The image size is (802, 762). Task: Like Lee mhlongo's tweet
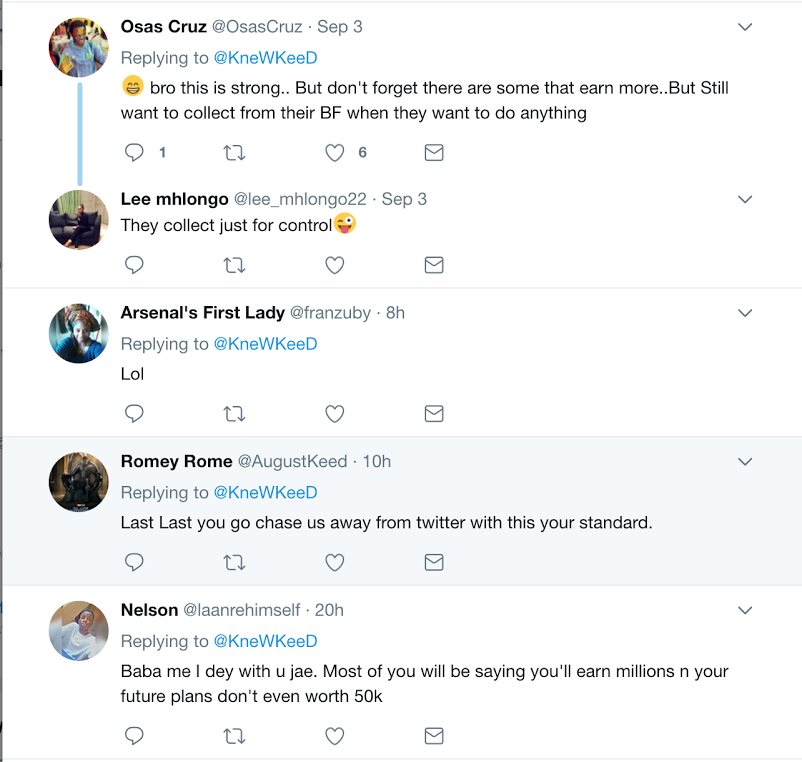335,265
